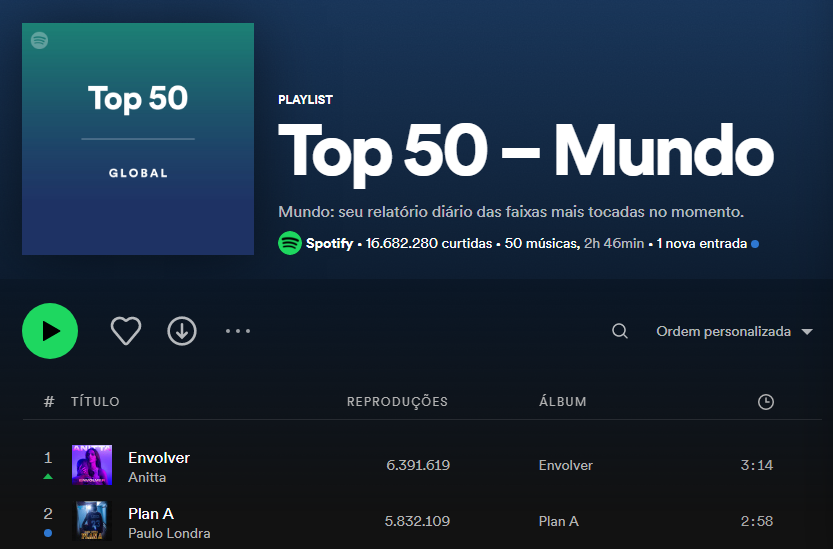Click the playlist description starting with Mundo
This screenshot has width=833, height=549.
click(x=511, y=212)
